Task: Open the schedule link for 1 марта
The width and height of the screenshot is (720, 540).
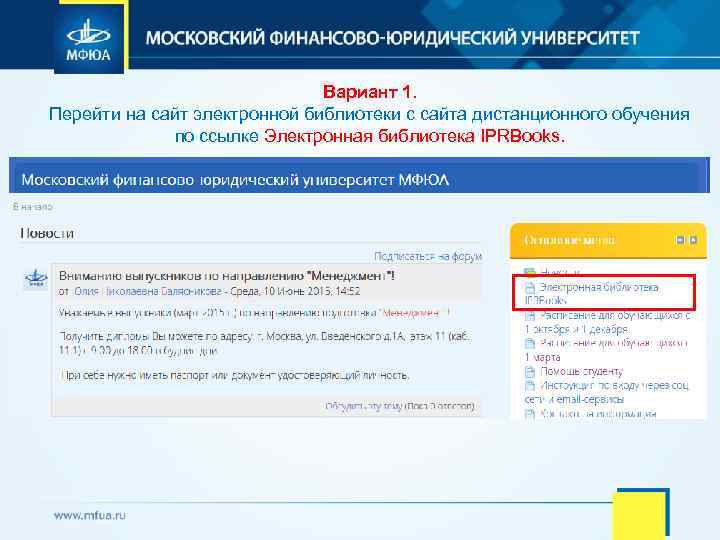Action: 606,350
